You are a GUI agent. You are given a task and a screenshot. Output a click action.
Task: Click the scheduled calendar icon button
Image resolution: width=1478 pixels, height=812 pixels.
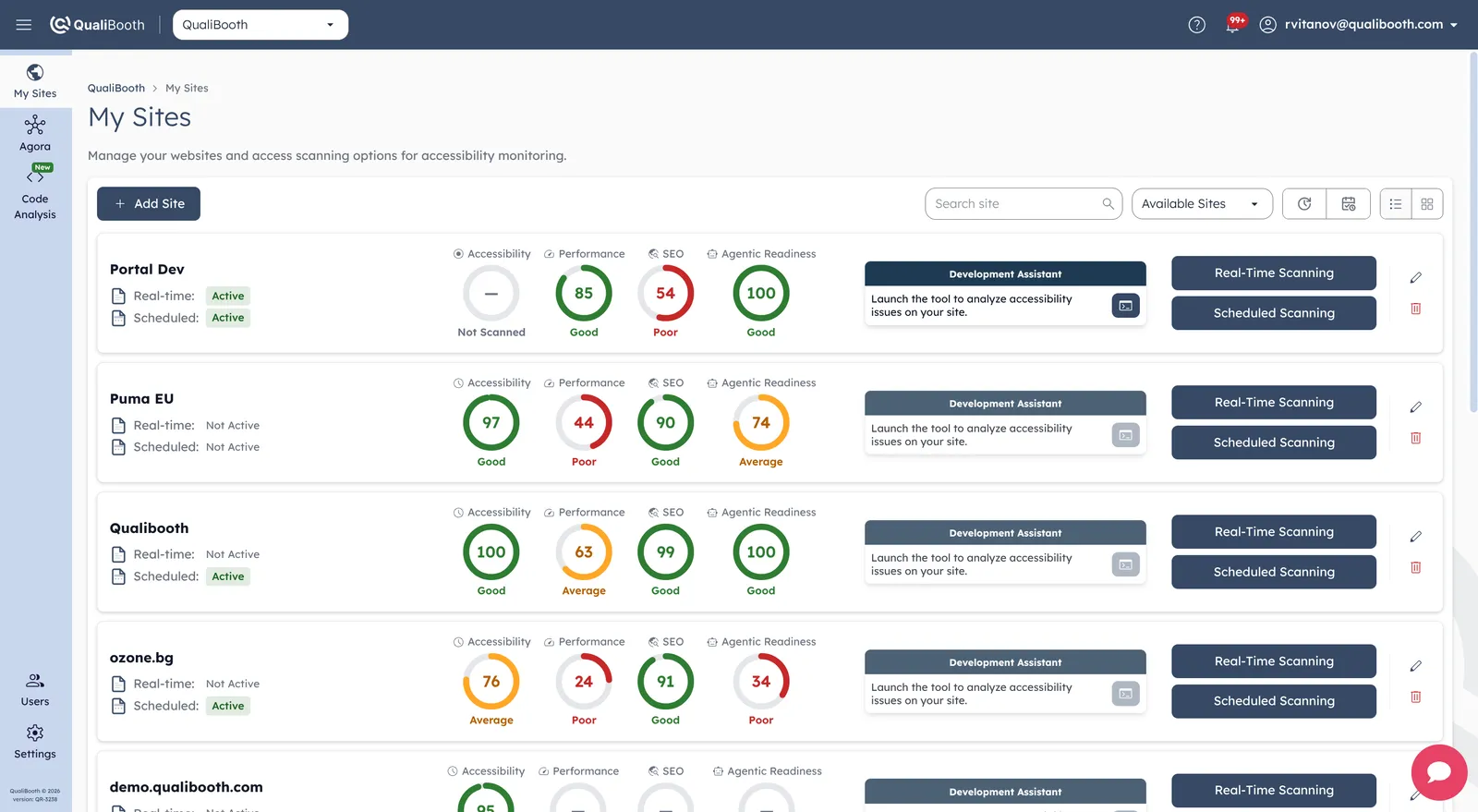tap(1349, 204)
